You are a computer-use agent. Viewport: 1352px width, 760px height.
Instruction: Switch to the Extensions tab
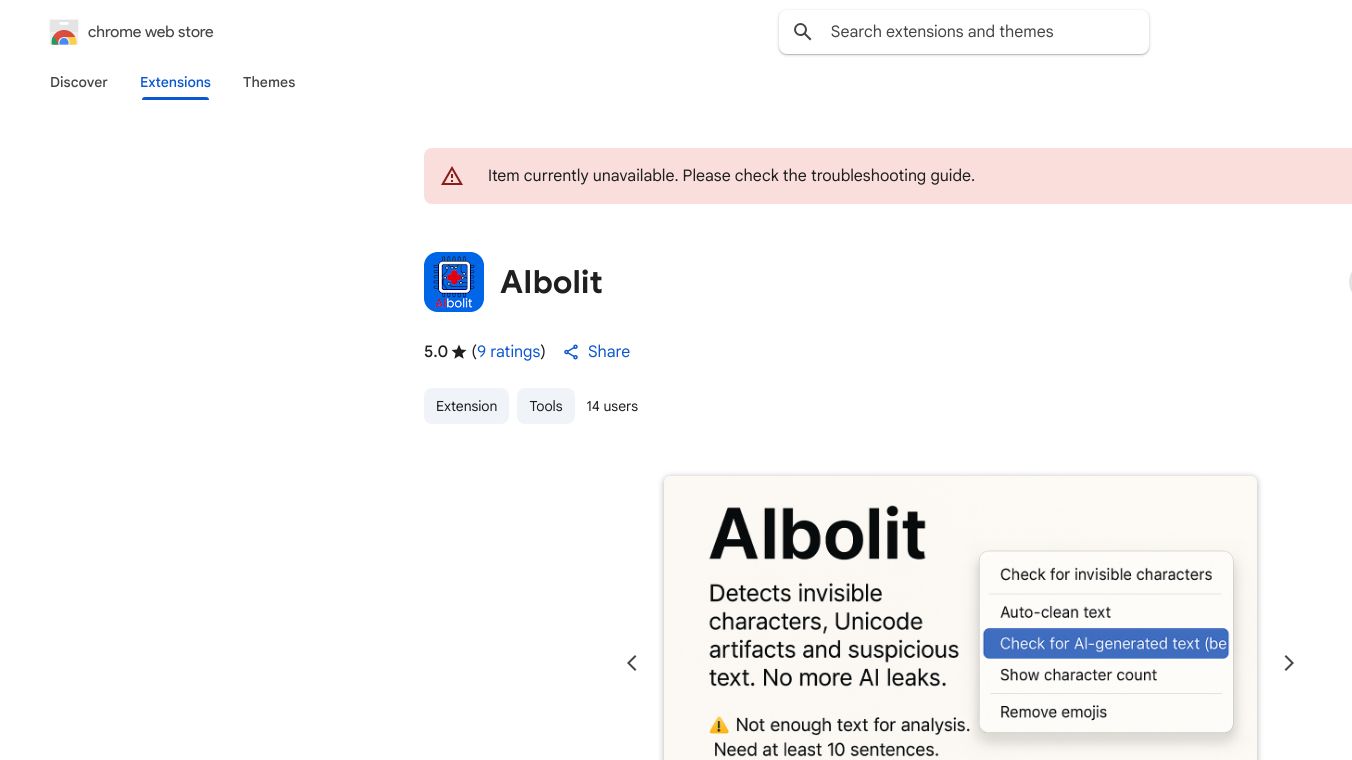(x=175, y=82)
